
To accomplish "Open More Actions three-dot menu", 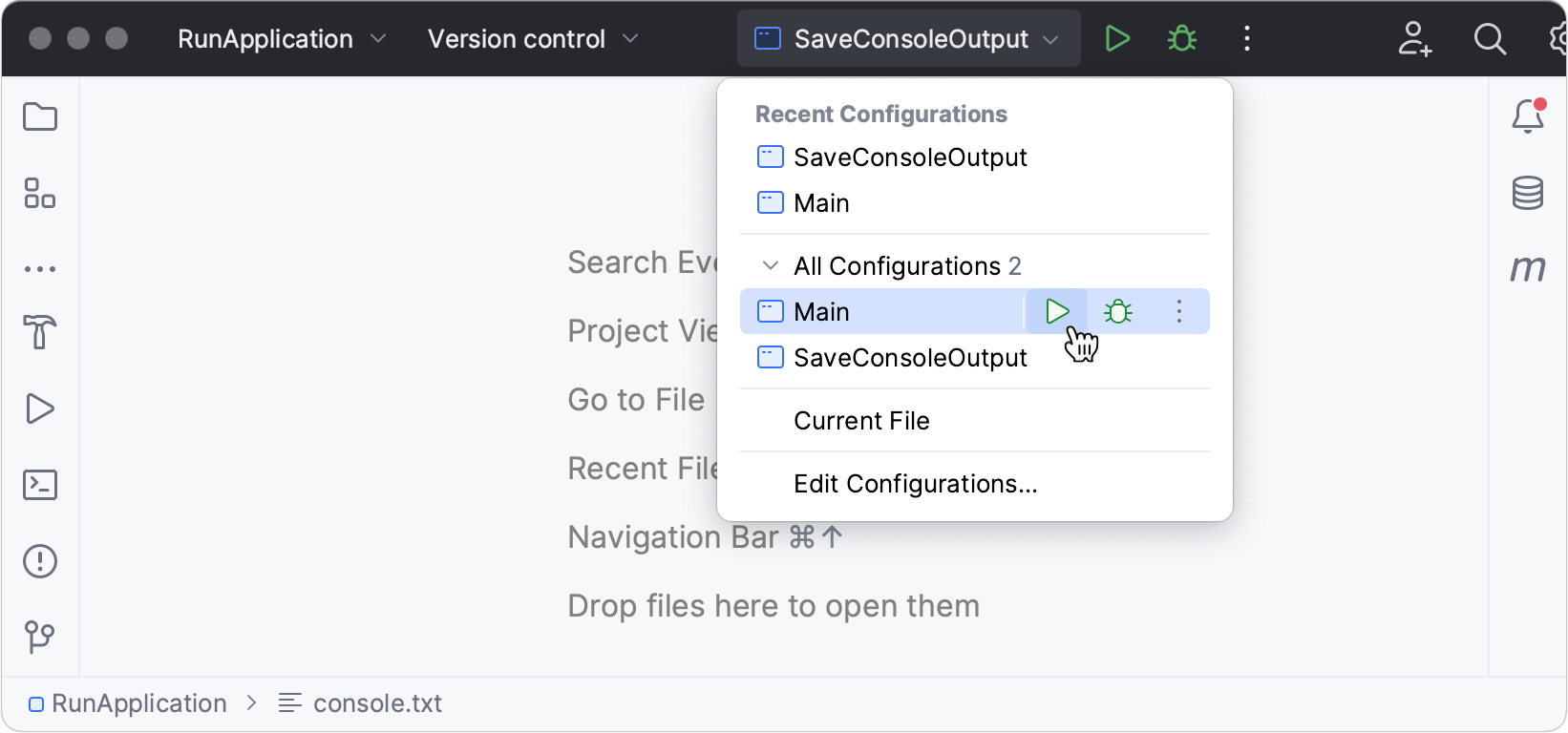I will point(1246,38).
